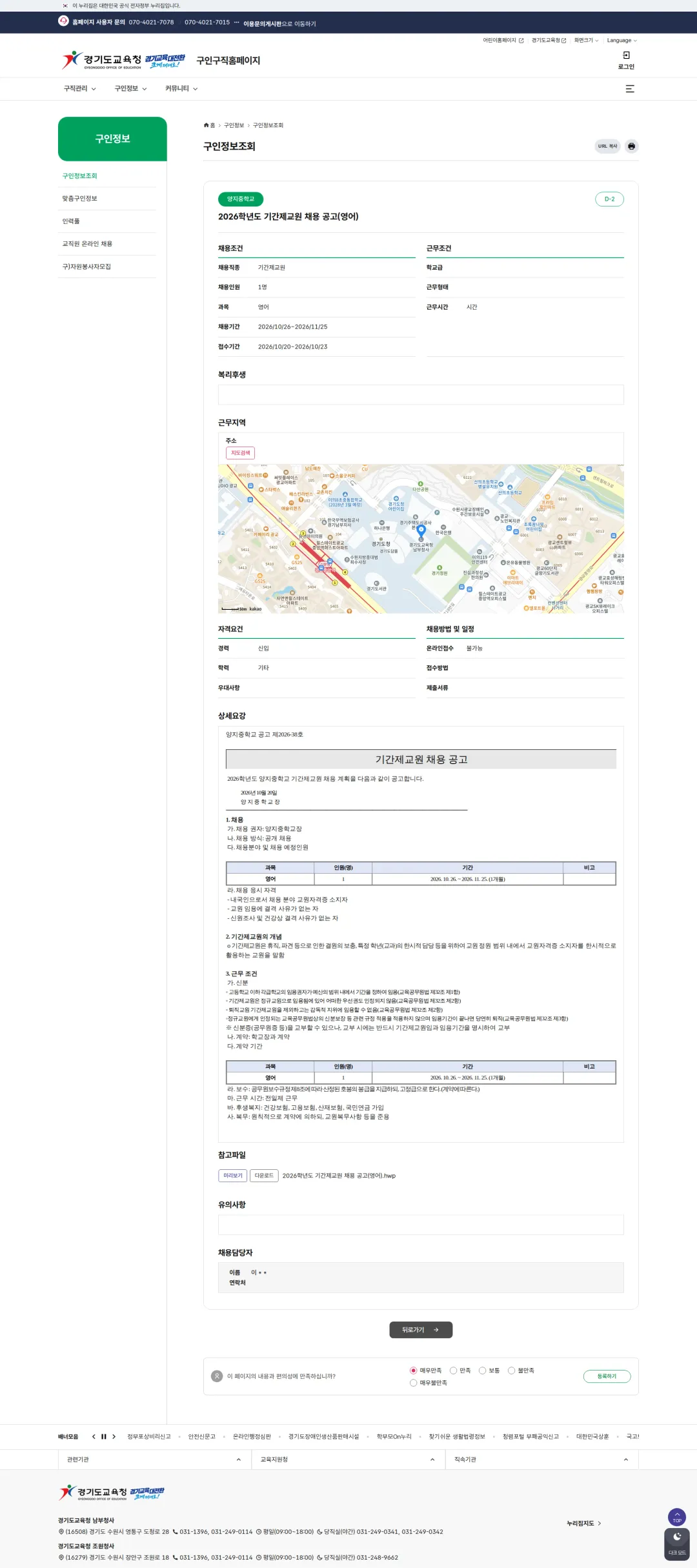The height and width of the screenshot is (1568, 697).
Task: Select 매우불만족 radio option
Action: coord(414,1383)
